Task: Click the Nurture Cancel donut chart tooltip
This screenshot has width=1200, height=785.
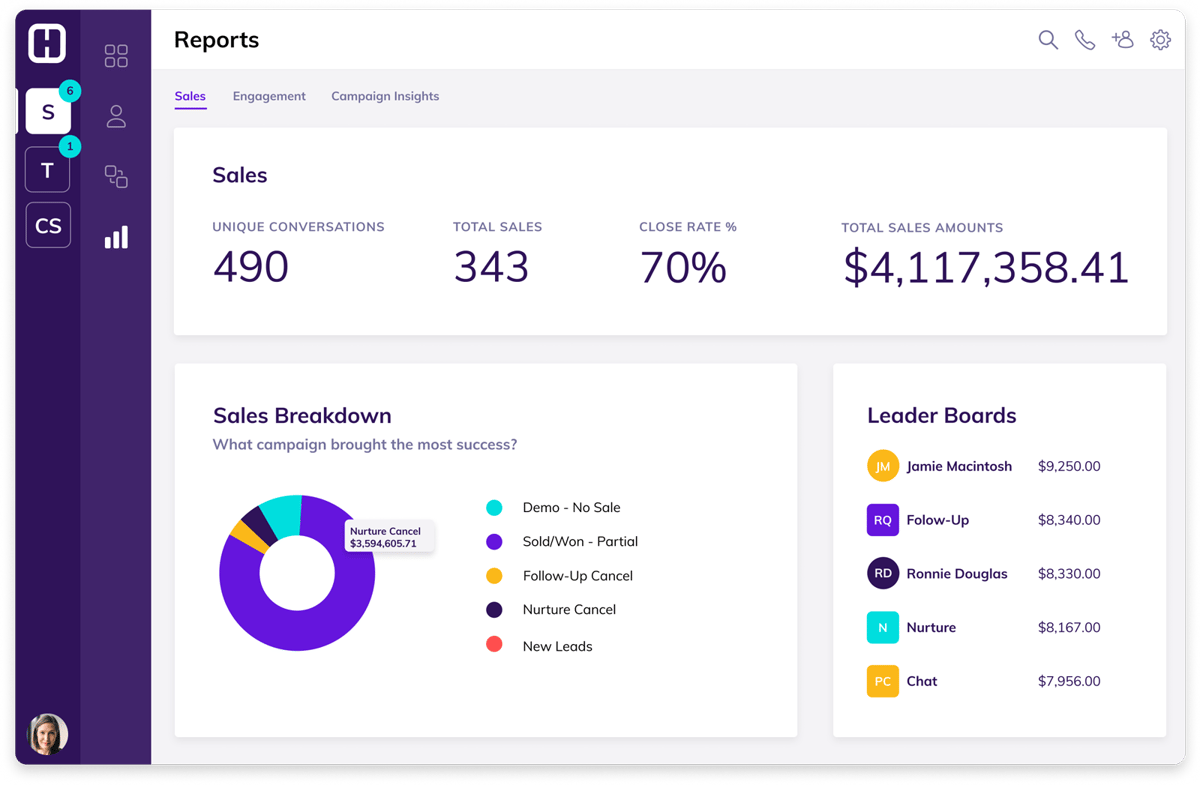Action: [x=390, y=536]
